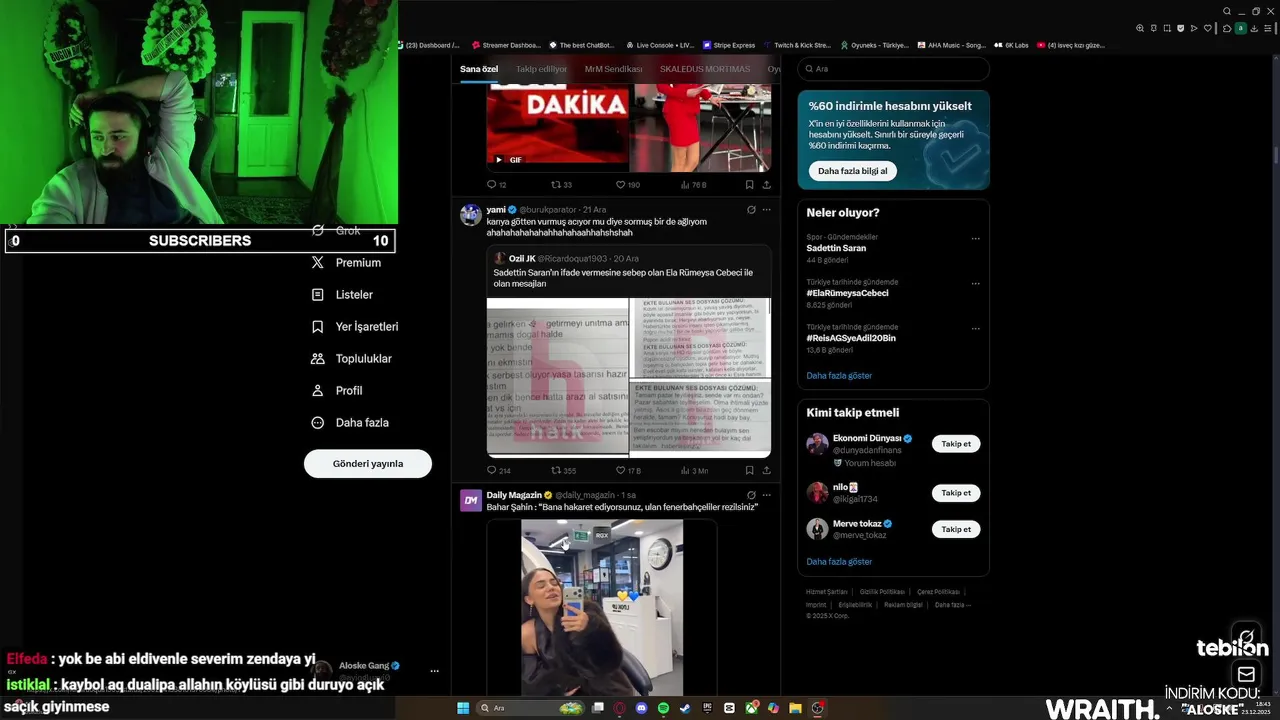Open X messages envelope icon
The width and height of the screenshot is (1280, 720).
[x=1246, y=674]
